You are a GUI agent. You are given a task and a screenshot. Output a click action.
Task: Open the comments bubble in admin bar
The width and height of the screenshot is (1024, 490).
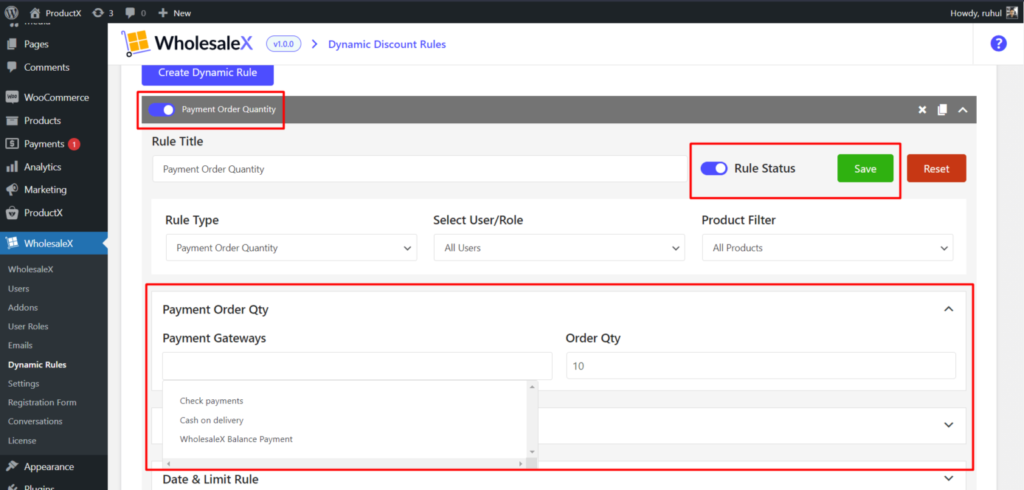point(135,12)
